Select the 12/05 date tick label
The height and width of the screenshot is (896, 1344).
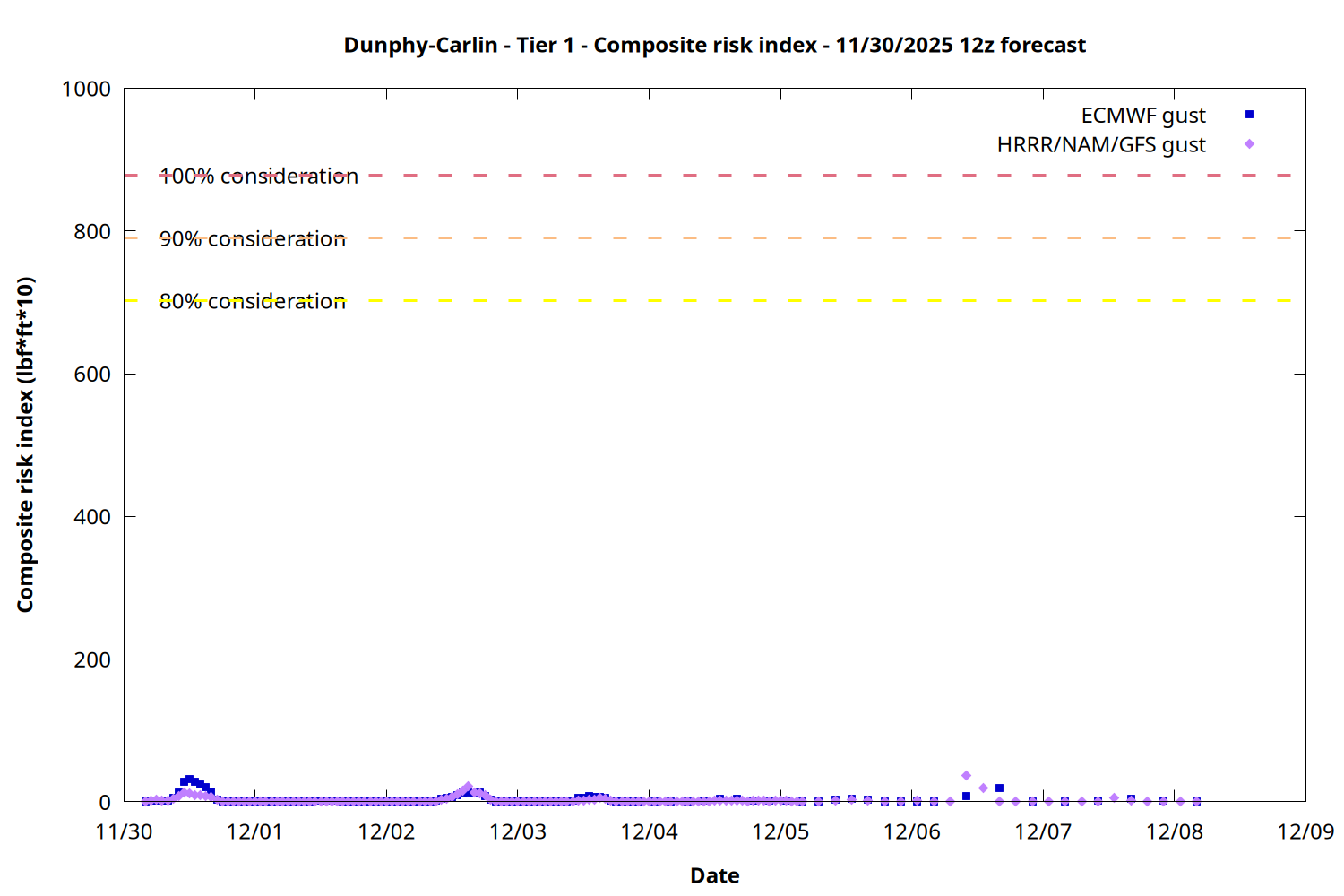[x=780, y=832]
